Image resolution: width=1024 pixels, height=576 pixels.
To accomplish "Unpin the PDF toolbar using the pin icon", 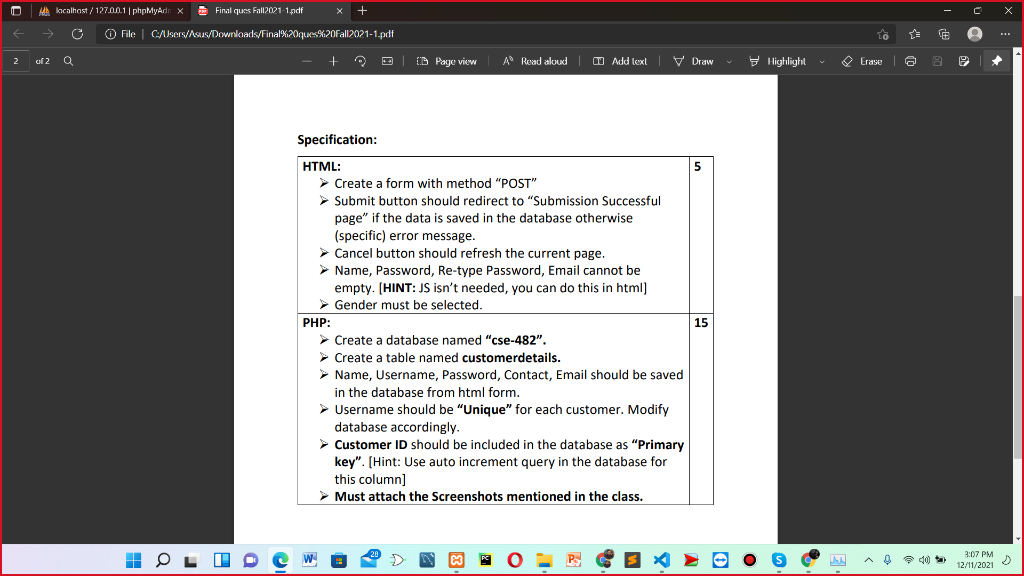I will pyautogui.click(x=997, y=60).
